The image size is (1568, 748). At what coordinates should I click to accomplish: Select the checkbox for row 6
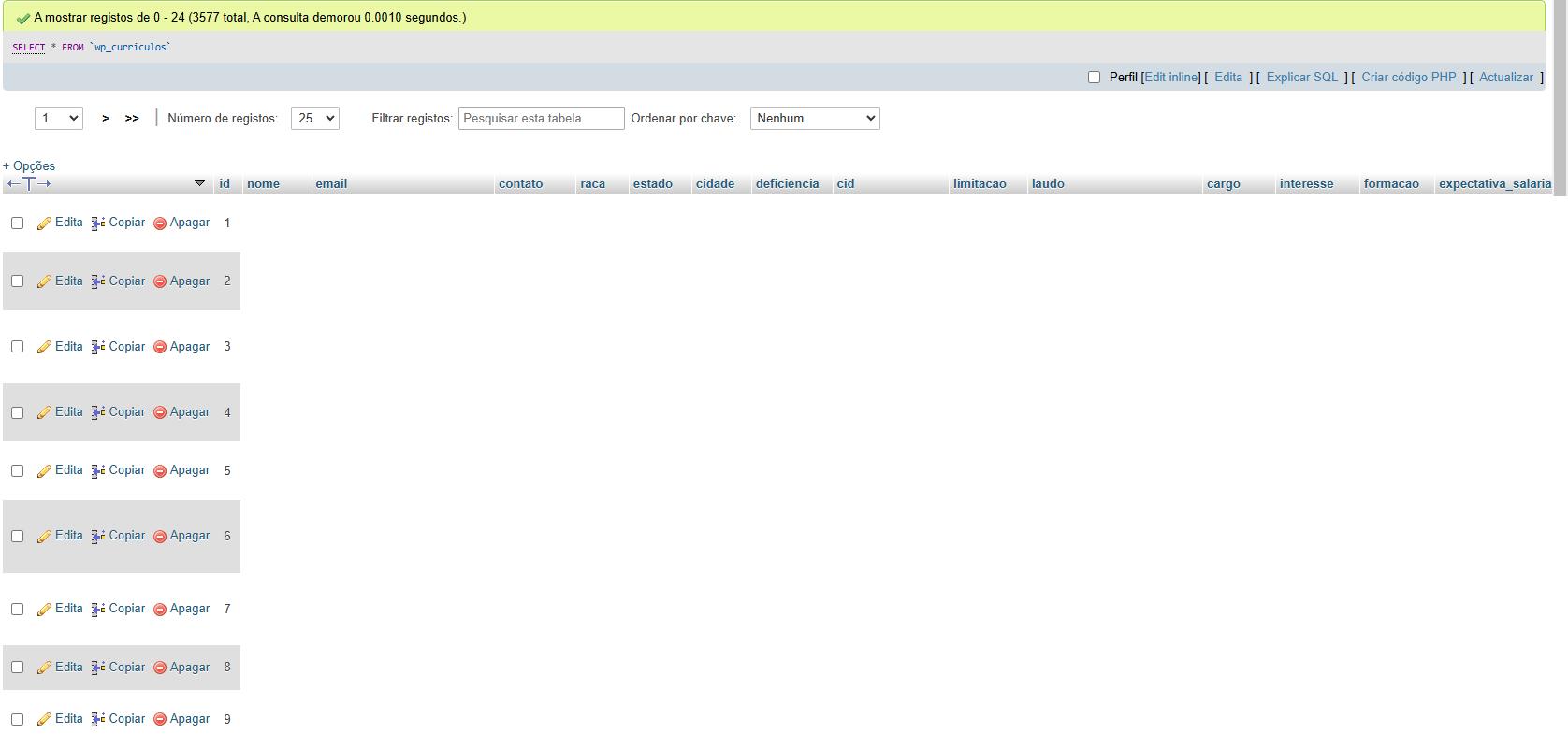(17, 536)
